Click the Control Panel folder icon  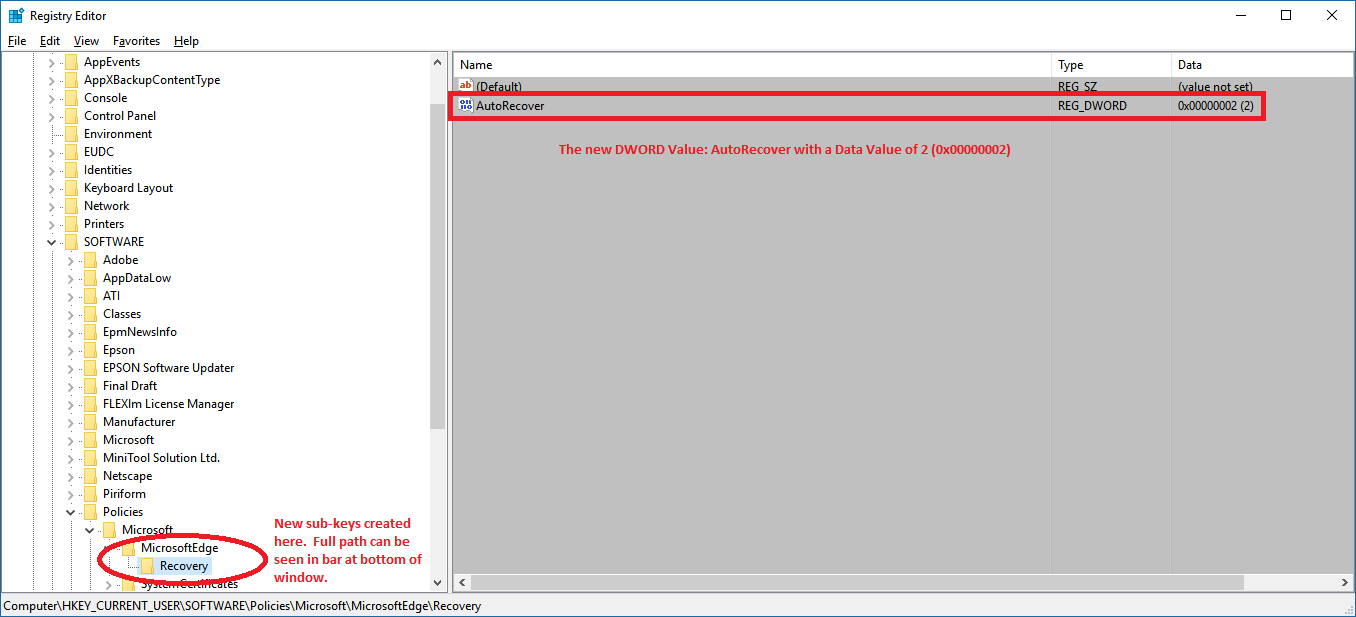pos(71,116)
